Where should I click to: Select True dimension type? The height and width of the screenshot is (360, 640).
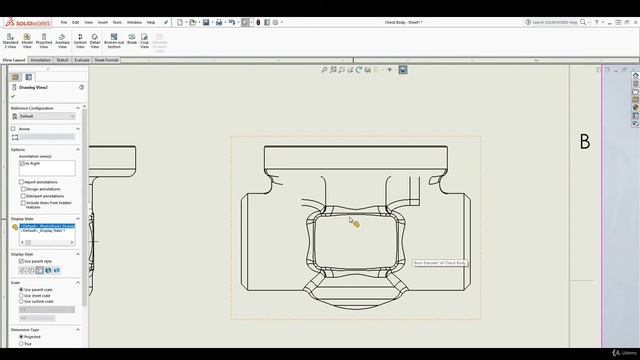pyautogui.click(x=21, y=344)
